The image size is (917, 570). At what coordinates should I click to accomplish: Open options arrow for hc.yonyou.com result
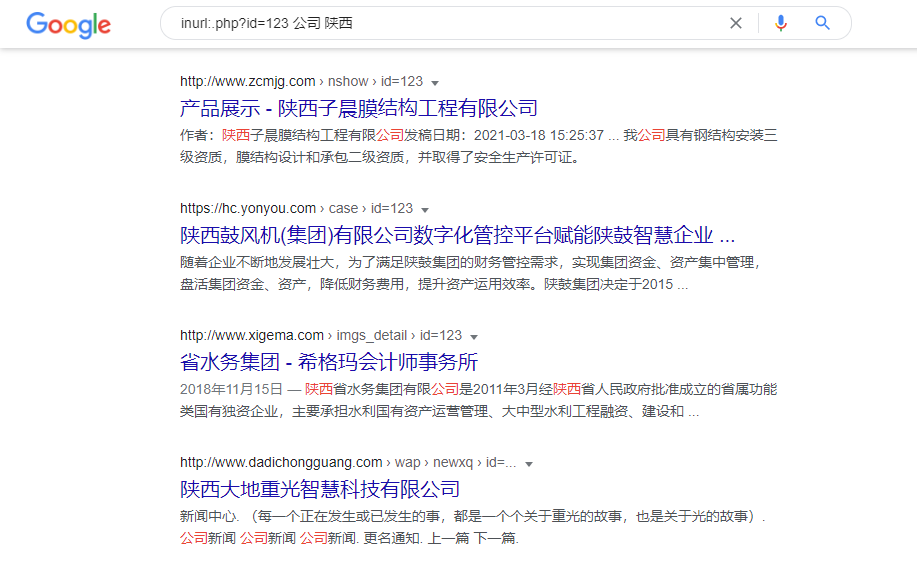pyautogui.click(x=425, y=210)
